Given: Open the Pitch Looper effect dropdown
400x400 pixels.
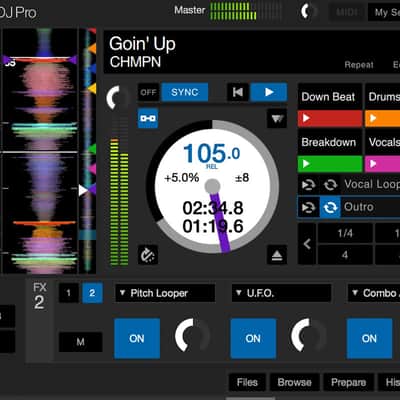Looking at the screenshot, I should pos(165,293).
